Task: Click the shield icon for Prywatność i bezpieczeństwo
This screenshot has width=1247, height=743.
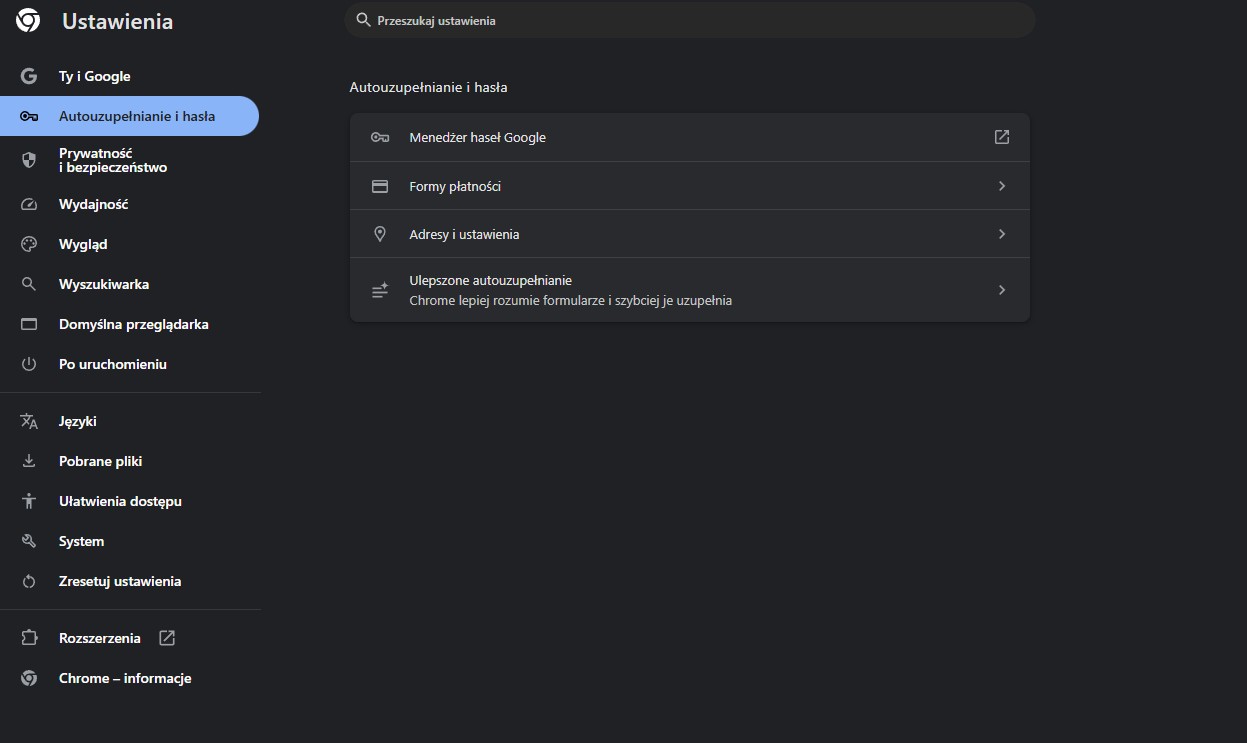Action: [29, 160]
